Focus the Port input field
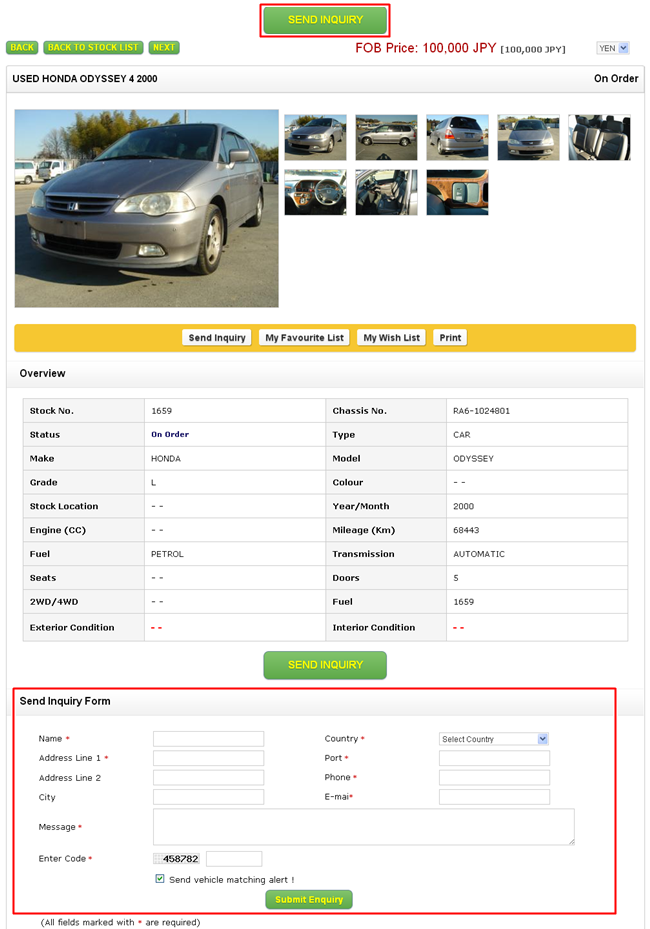 [494, 758]
